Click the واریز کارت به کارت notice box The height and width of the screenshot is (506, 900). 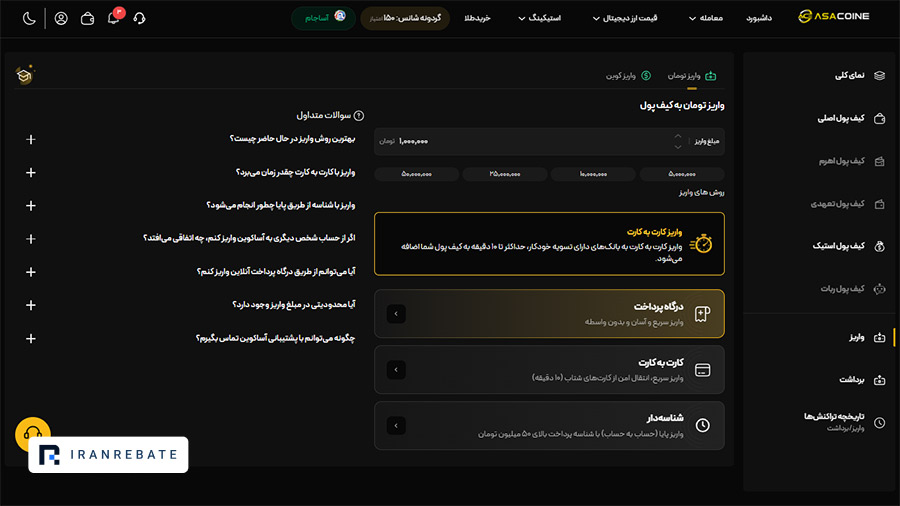click(x=549, y=244)
